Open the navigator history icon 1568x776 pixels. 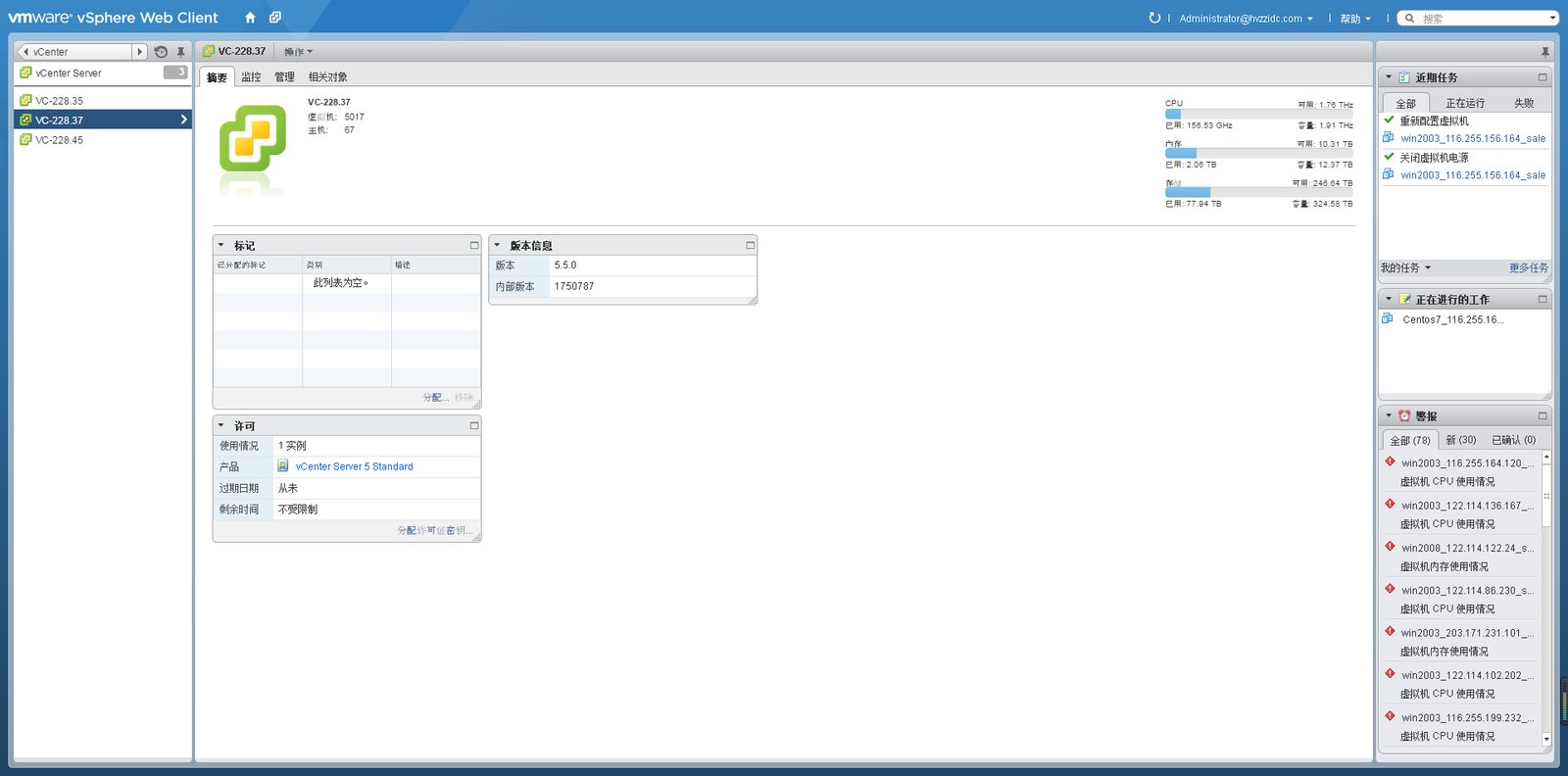click(161, 52)
